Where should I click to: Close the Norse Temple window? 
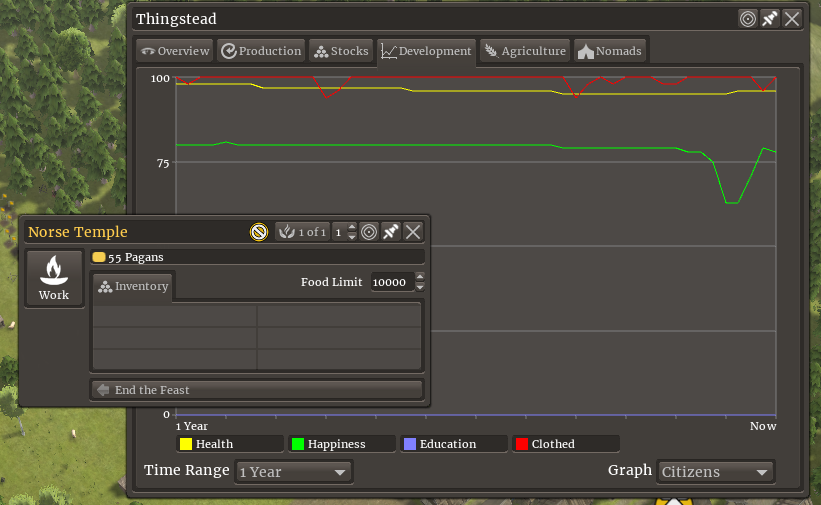coord(413,232)
